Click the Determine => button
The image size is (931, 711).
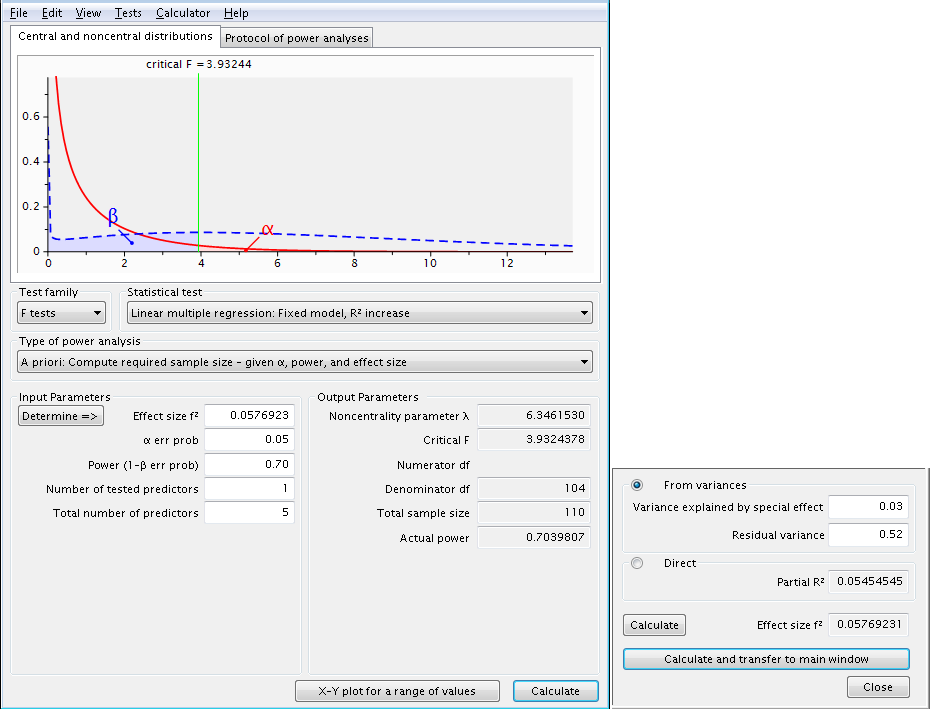pyautogui.click(x=60, y=416)
